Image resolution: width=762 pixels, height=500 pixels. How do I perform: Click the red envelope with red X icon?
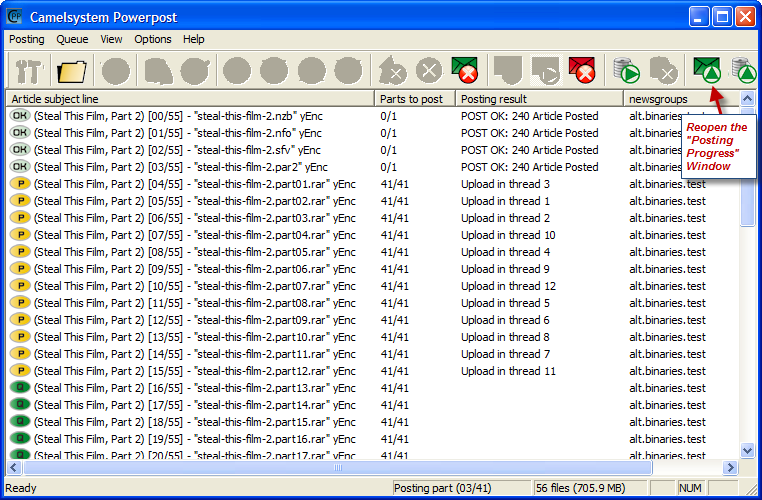[x=582, y=70]
